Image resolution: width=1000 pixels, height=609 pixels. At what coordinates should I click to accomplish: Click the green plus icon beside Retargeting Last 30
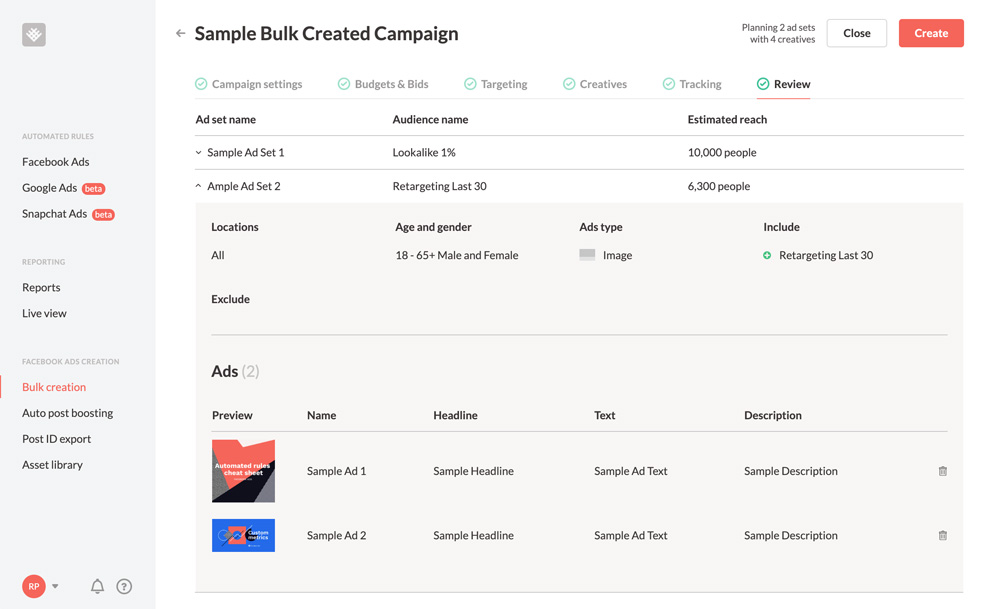pyautogui.click(x=767, y=255)
